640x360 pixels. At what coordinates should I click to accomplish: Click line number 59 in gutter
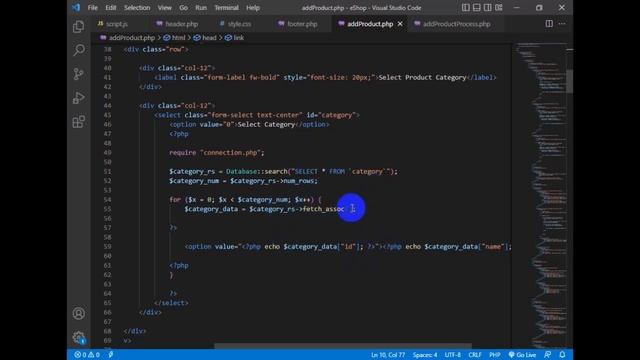point(107,247)
